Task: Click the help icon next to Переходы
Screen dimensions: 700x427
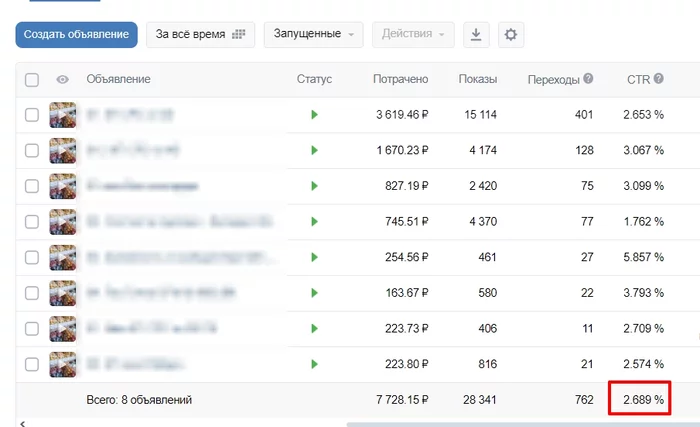Action: [x=588, y=79]
